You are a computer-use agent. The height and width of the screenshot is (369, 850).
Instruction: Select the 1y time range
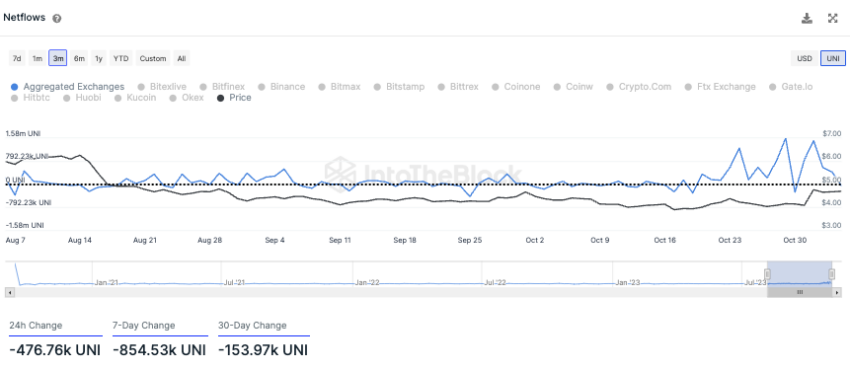coord(98,58)
